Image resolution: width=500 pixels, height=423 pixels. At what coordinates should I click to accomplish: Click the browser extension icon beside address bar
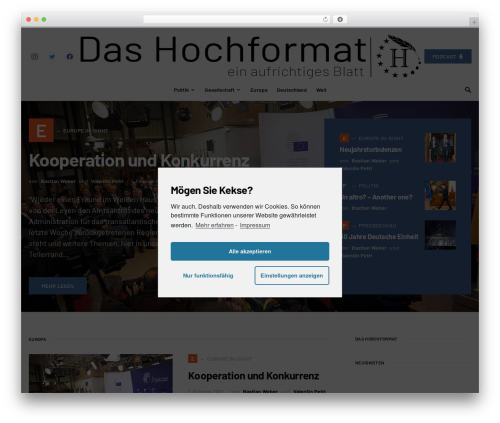click(340, 20)
